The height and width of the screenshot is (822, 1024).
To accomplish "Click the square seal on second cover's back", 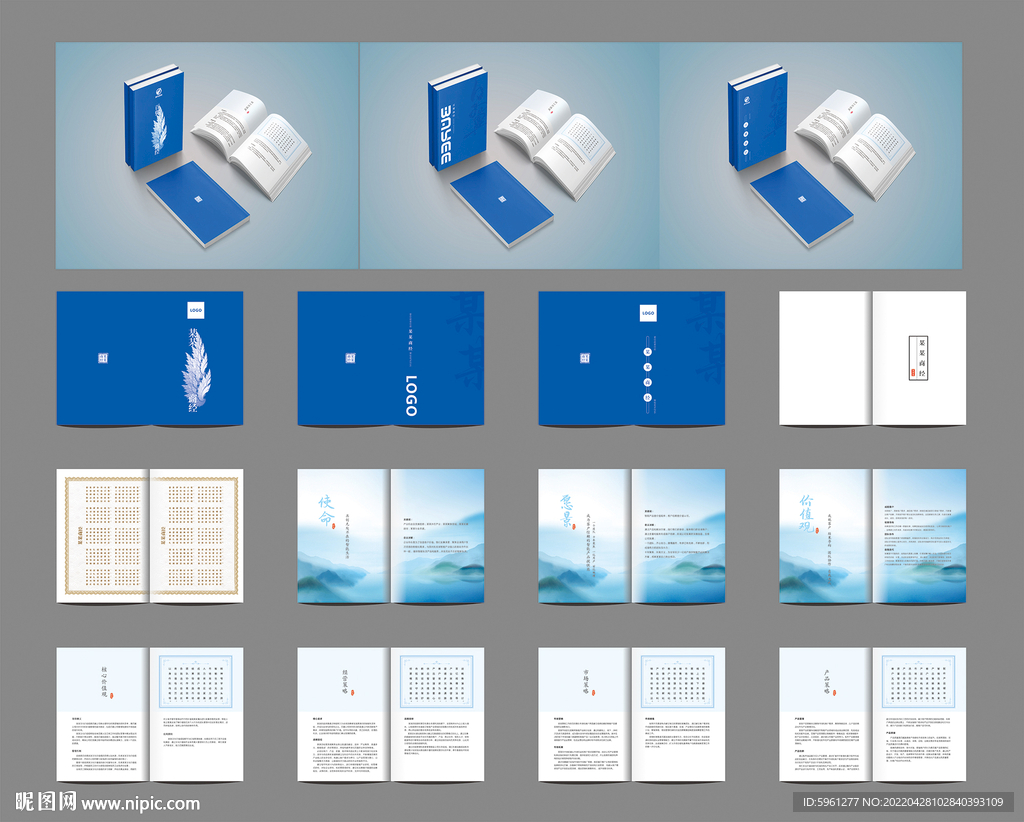I will click(x=349, y=359).
